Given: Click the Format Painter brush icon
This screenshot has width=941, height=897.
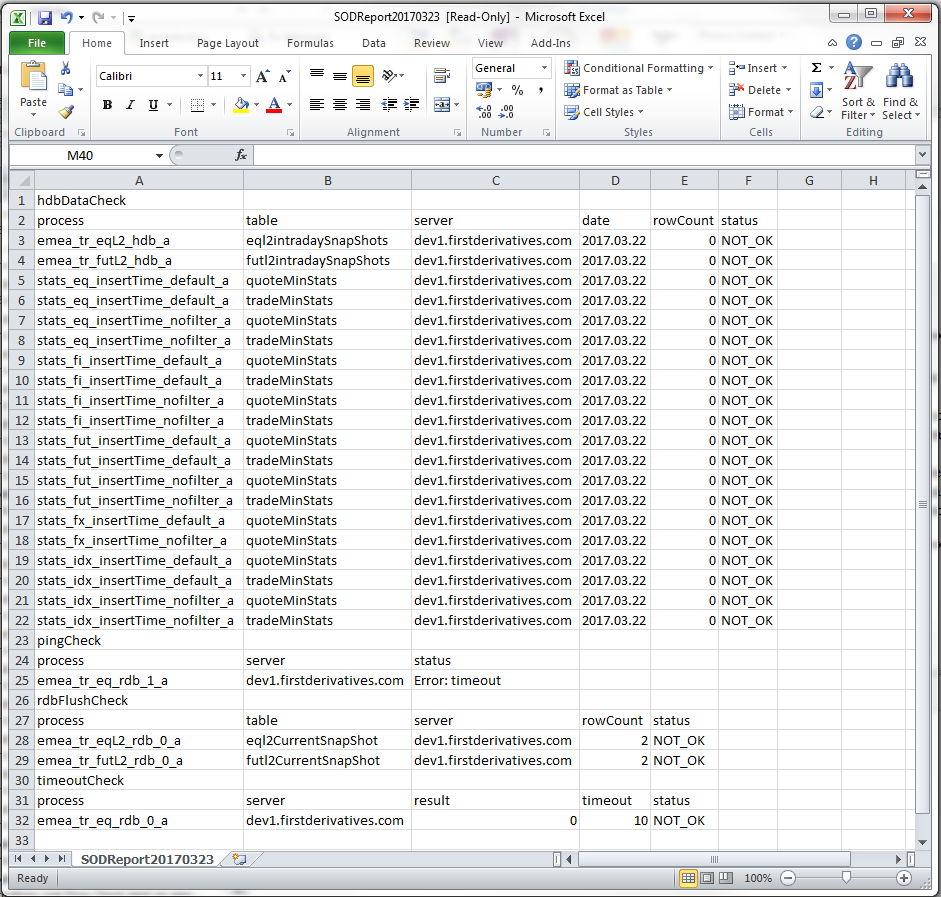Looking at the screenshot, I should (66, 112).
